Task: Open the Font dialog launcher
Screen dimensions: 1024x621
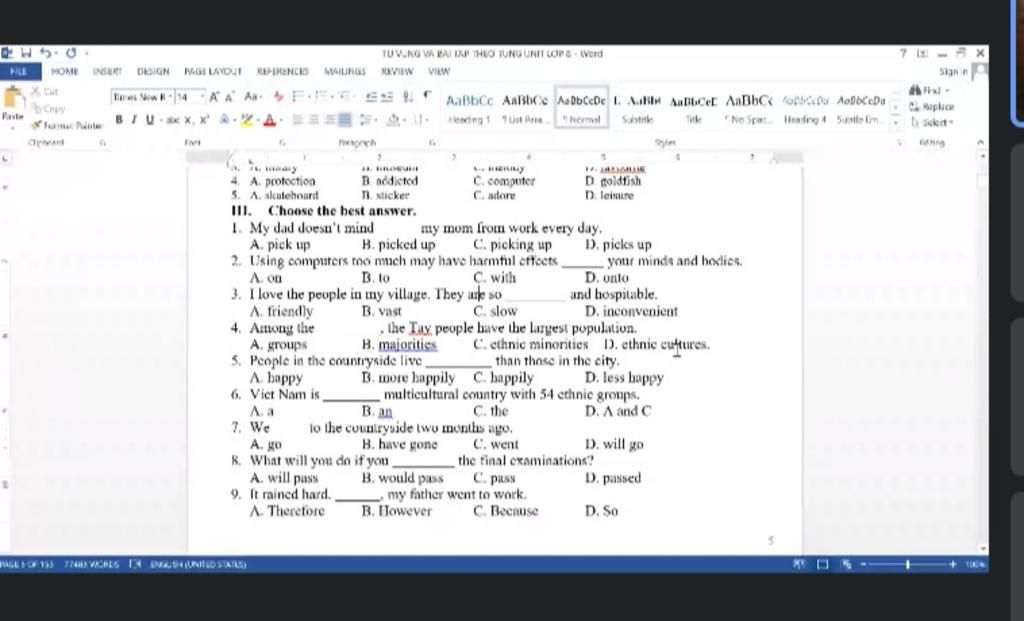Action: tap(282, 142)
